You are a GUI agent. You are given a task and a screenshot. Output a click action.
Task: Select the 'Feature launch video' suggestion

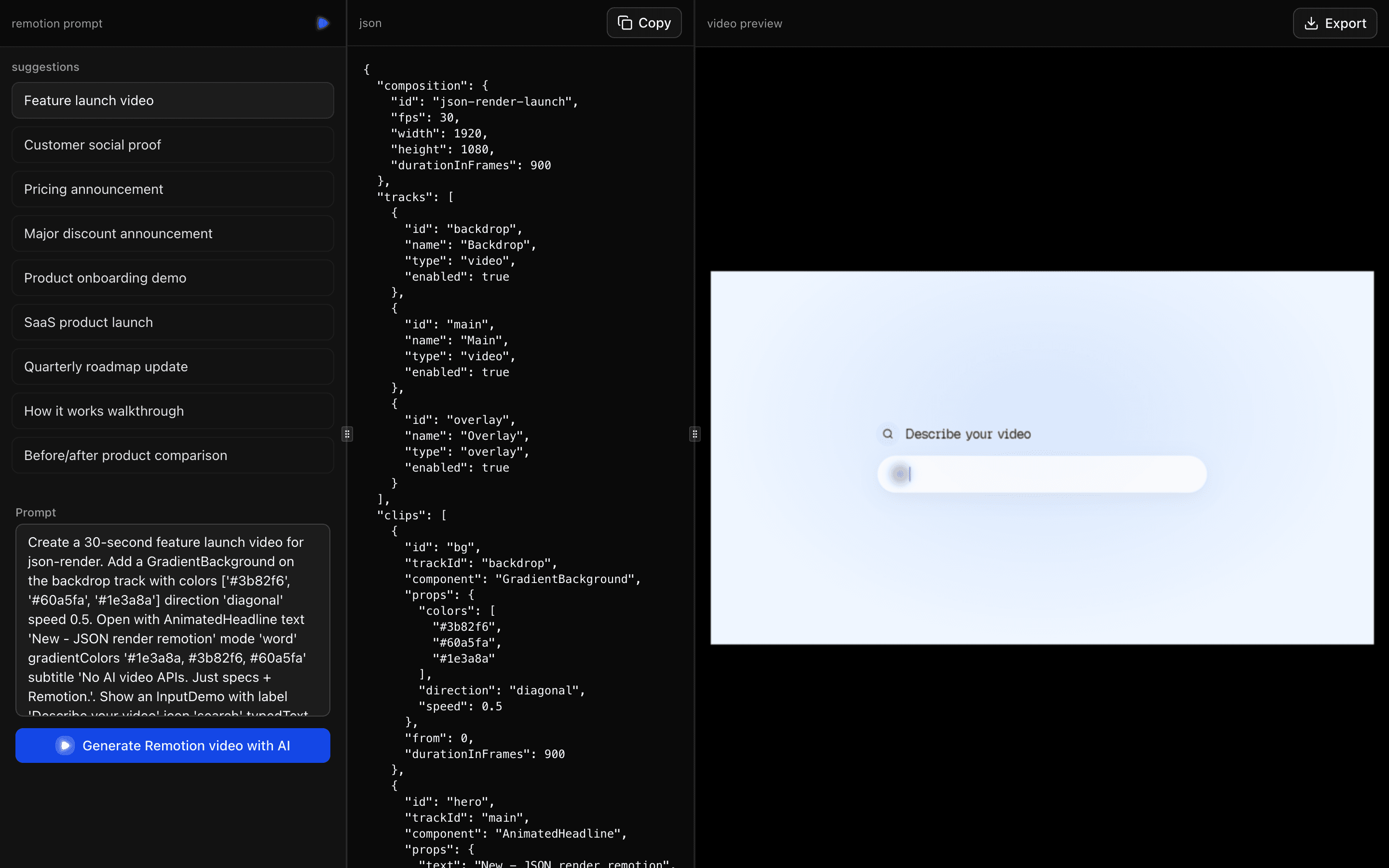click(x=172, y=100)
